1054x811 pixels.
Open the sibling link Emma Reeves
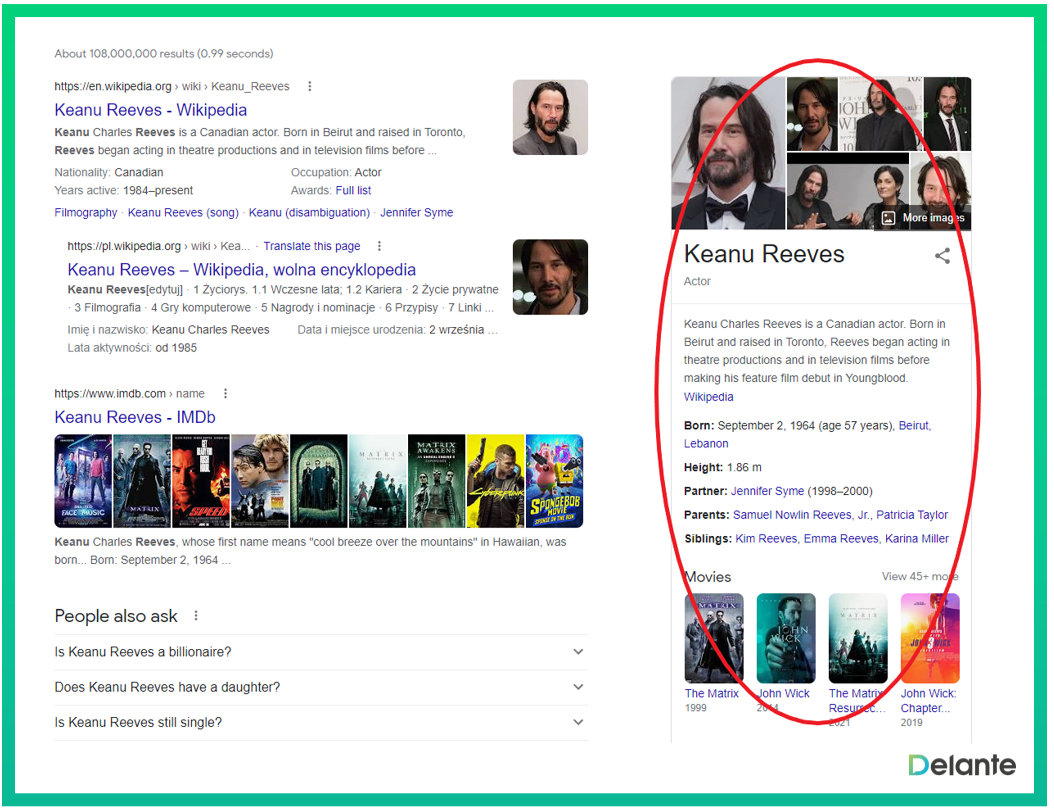[841, 539]
